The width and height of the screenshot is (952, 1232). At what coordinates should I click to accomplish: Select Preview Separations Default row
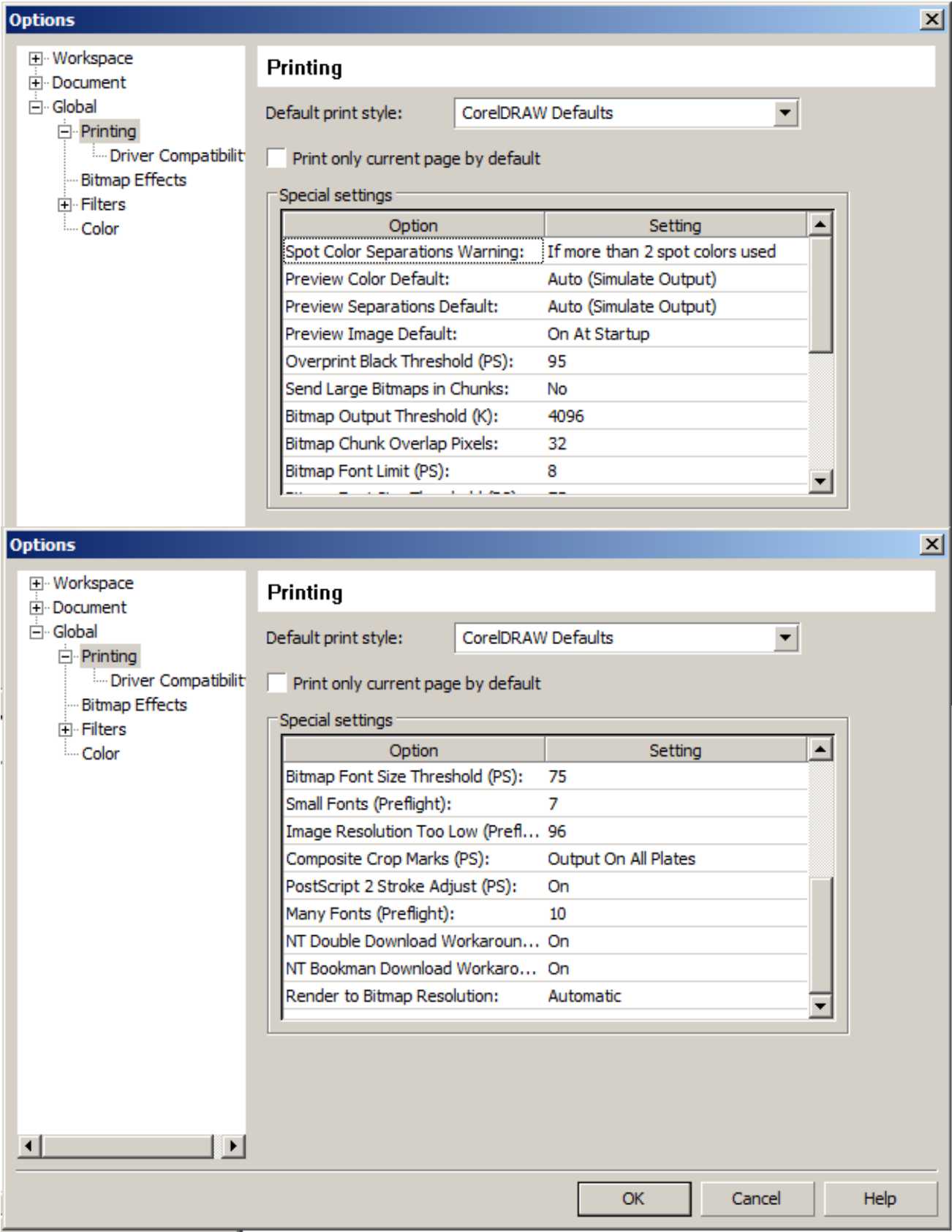tap(545, 306)
